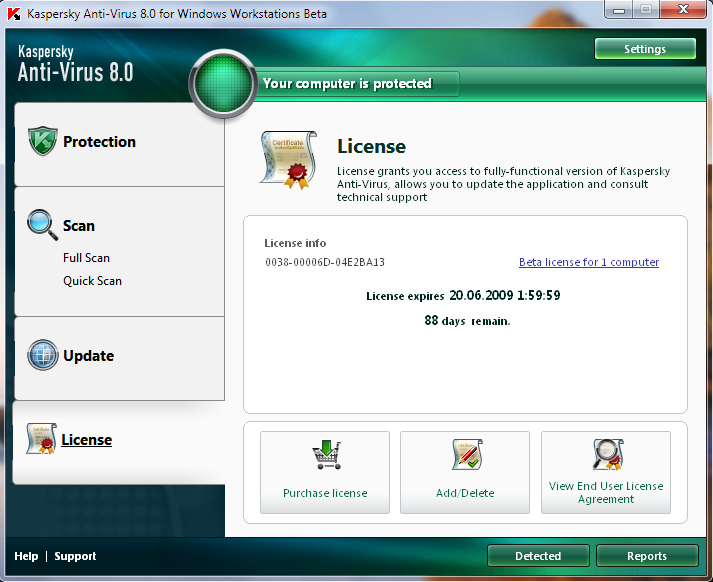The image size is (713, 582).
Task: Close the Kaspersky window
Action: pos(683,9)
